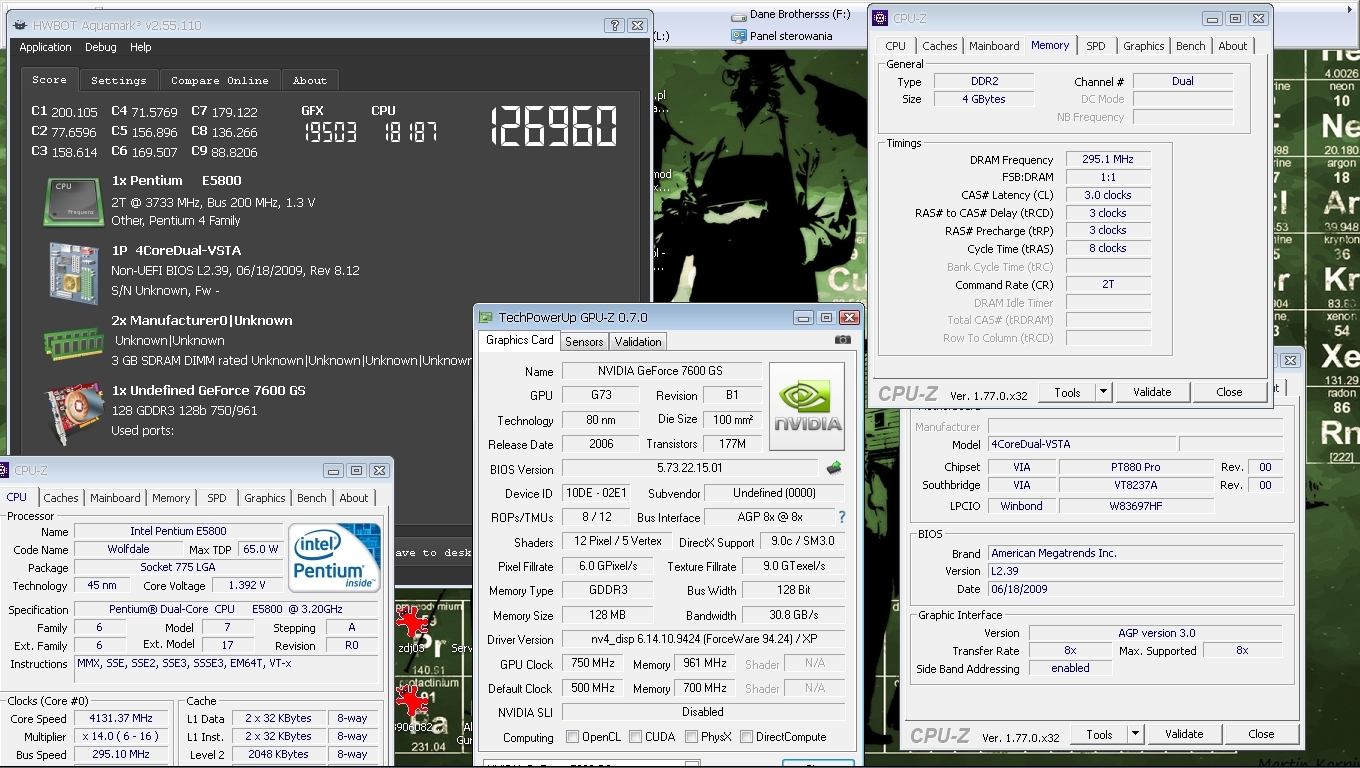Open the Tools dropdown arrow in CPU-Z Mainboard window
Viewport: 1360px width, 768px height.
coord(1135,734)
